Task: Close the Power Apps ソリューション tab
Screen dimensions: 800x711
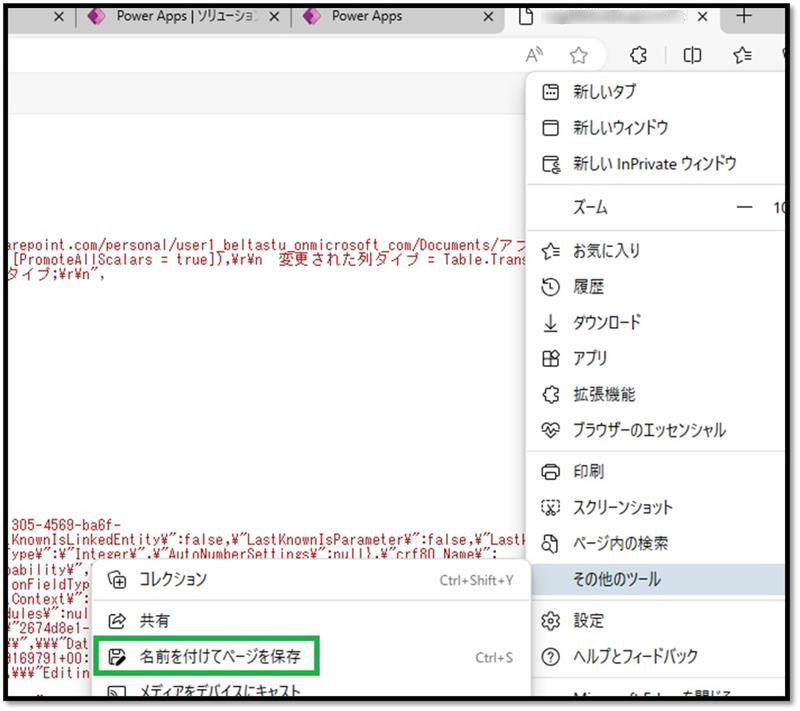Action: (274, 17)
